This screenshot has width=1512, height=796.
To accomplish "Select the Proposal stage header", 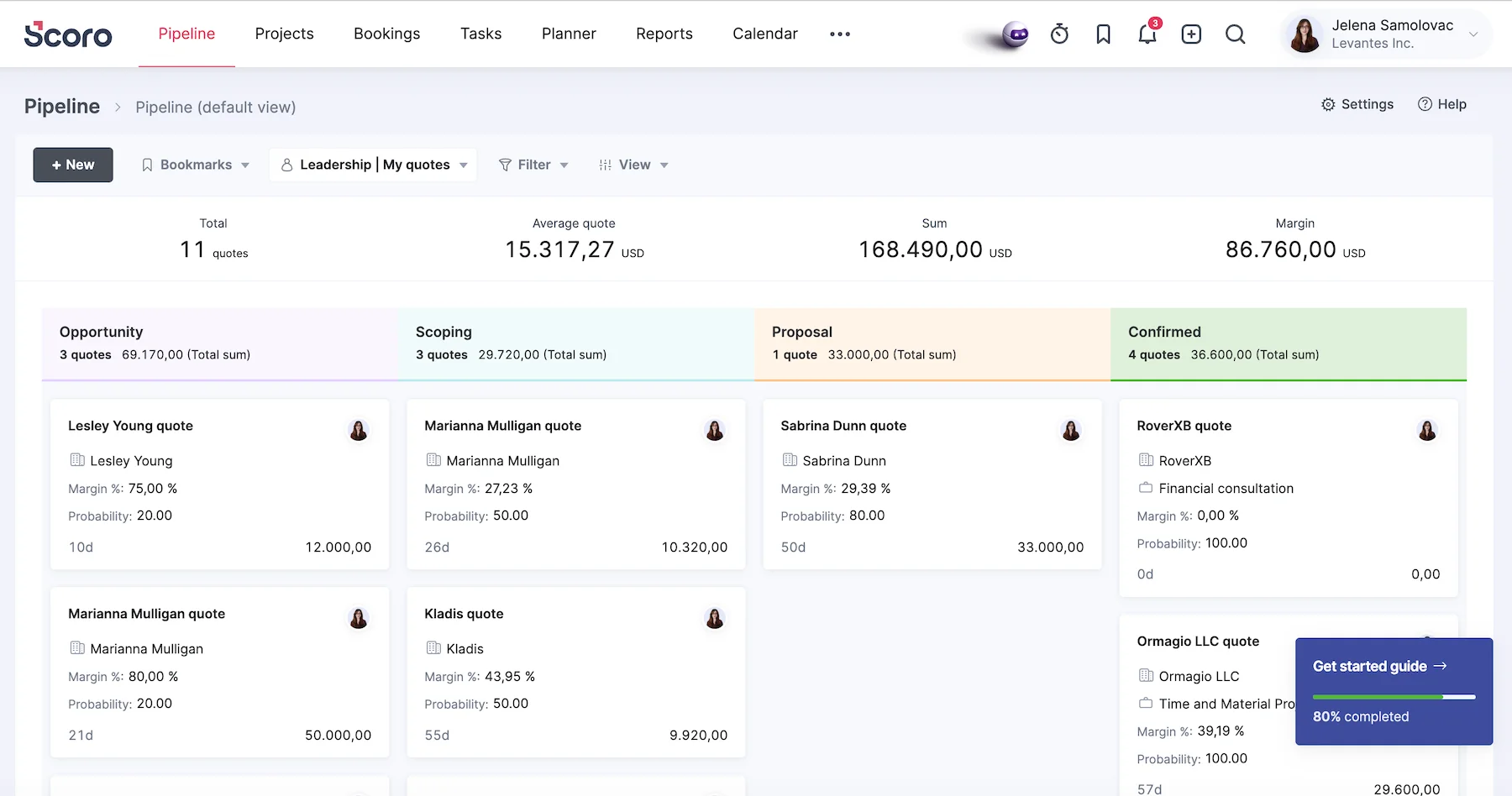I will [x=932, y=344].
